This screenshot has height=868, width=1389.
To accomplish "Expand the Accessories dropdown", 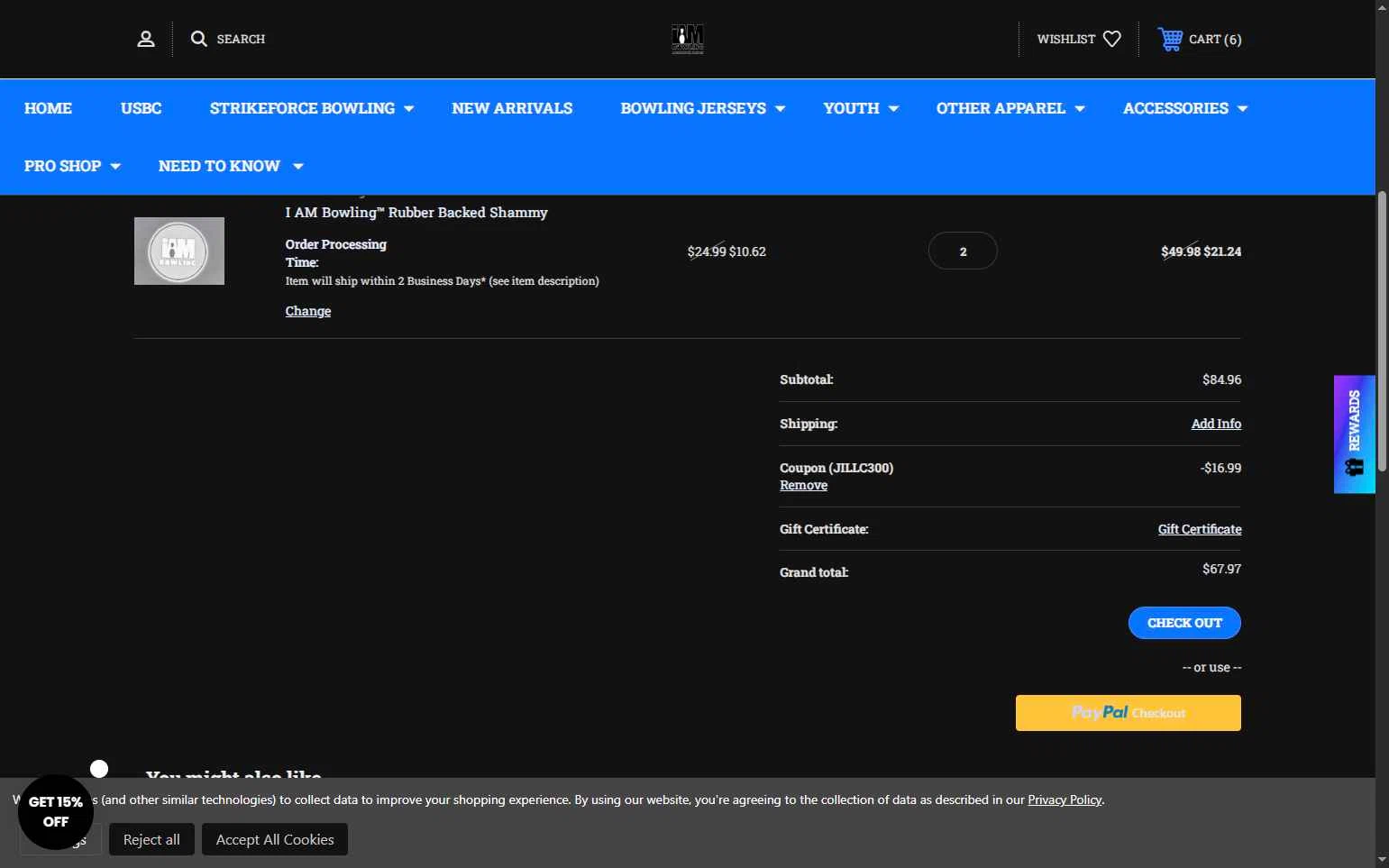I will click(x=1242, y=109).
